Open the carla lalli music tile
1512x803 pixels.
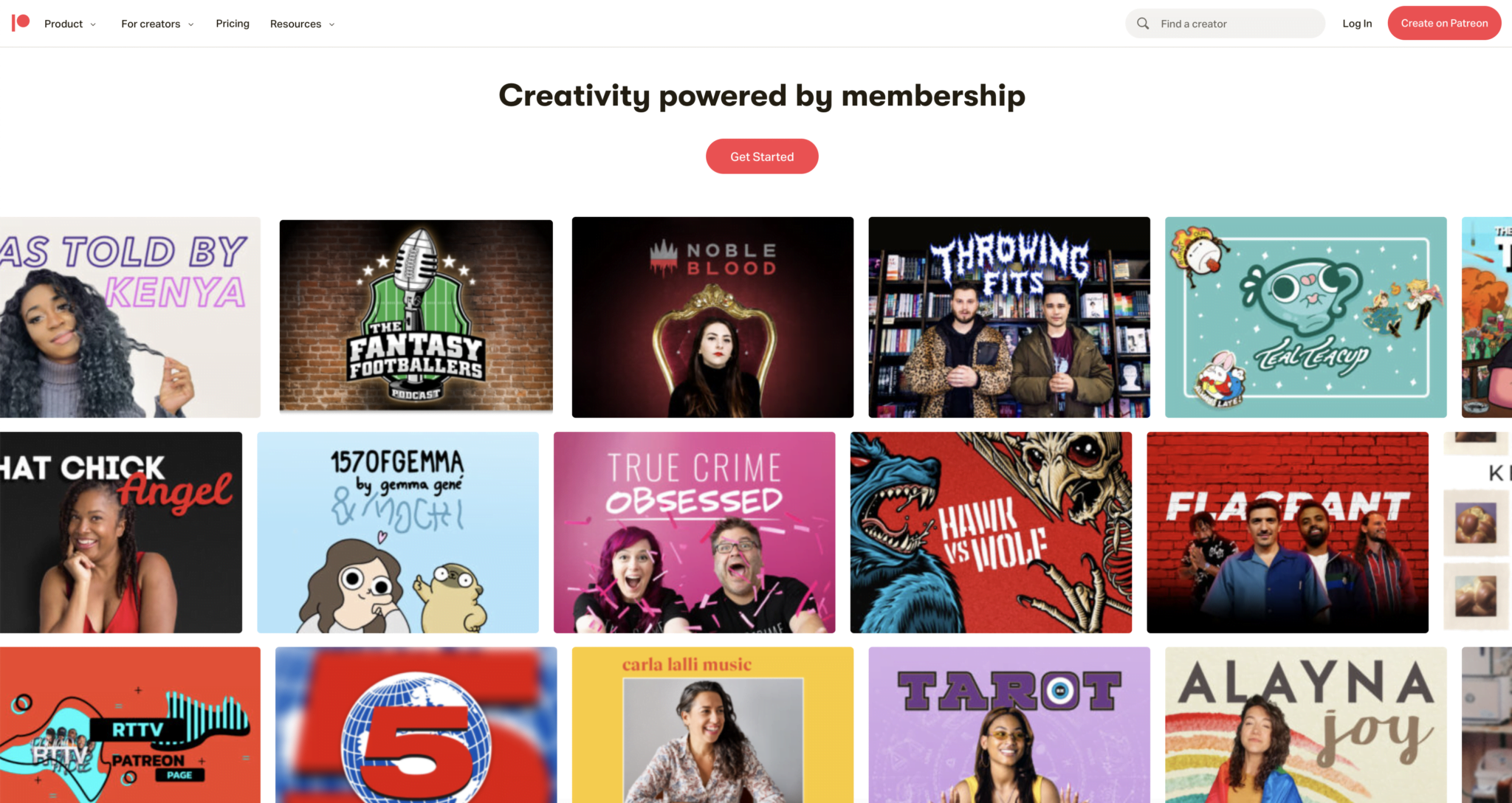[712, 725]
